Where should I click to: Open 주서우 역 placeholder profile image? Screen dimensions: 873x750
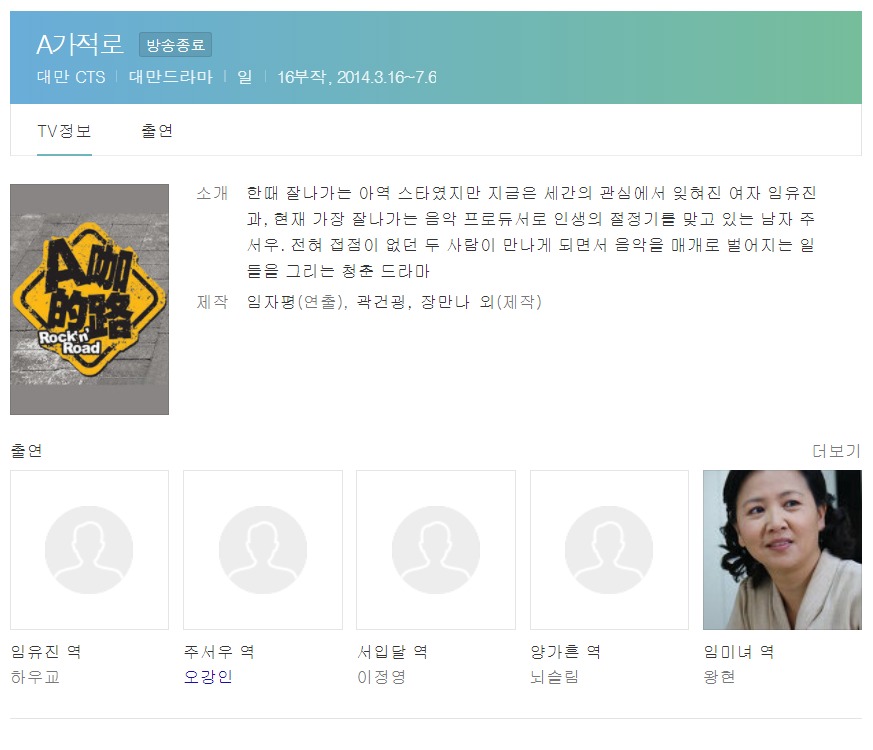263,550
